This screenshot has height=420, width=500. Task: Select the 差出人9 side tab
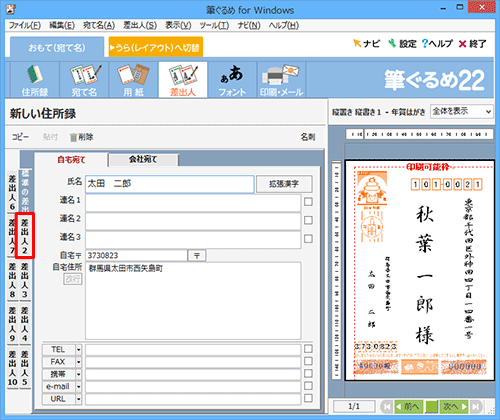12,324
